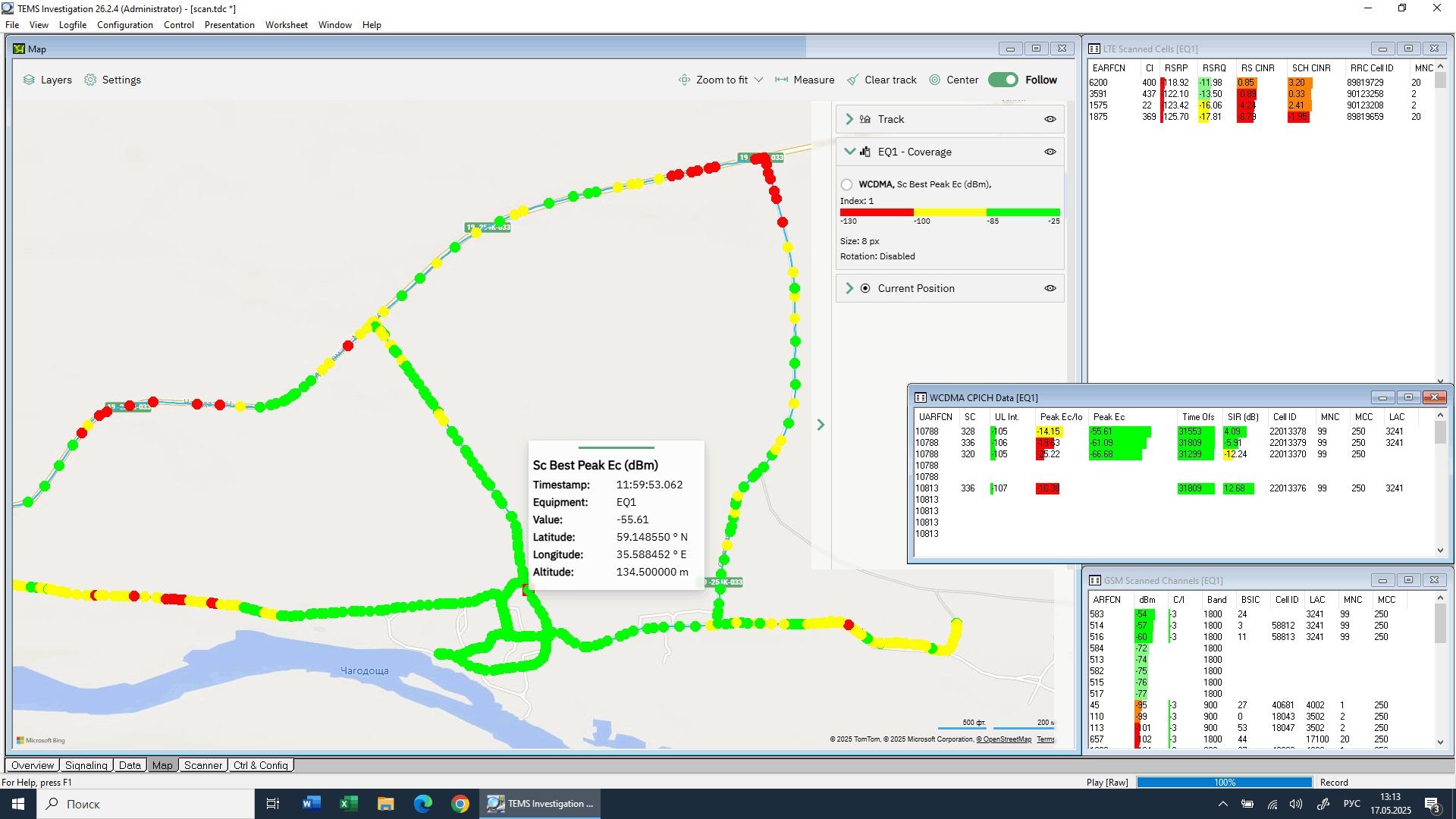This screenshot has height=819, width=1456.
Task: Expand the Current Position section
Action: click(849, 288)
